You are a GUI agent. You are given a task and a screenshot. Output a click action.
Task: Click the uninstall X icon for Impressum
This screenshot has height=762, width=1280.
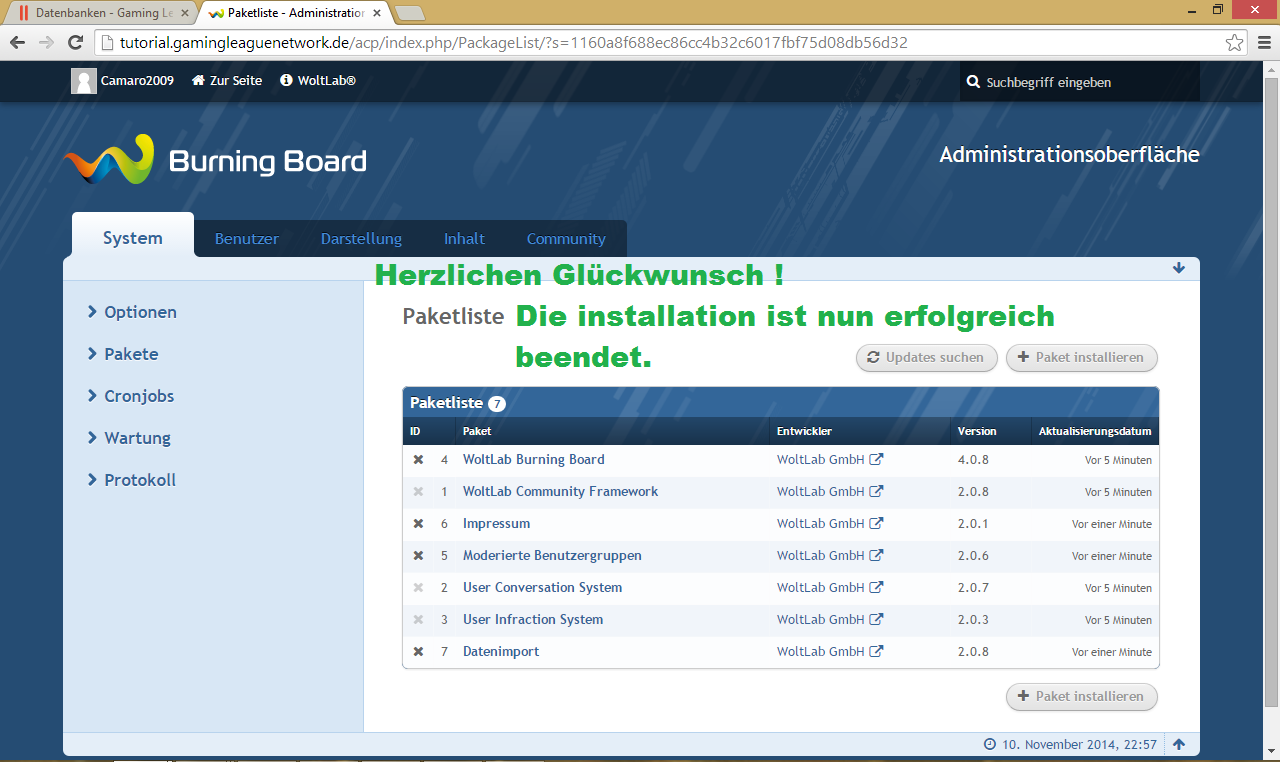coord(418,524)
